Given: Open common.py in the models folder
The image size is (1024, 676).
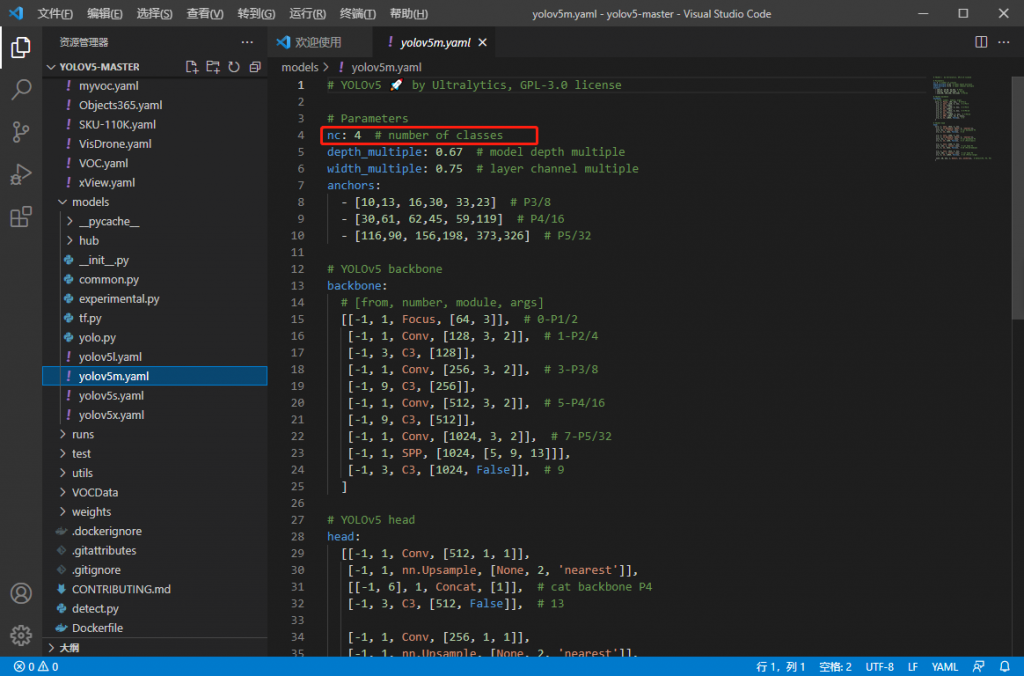Looking at the screenshot, I should point(155,280).
